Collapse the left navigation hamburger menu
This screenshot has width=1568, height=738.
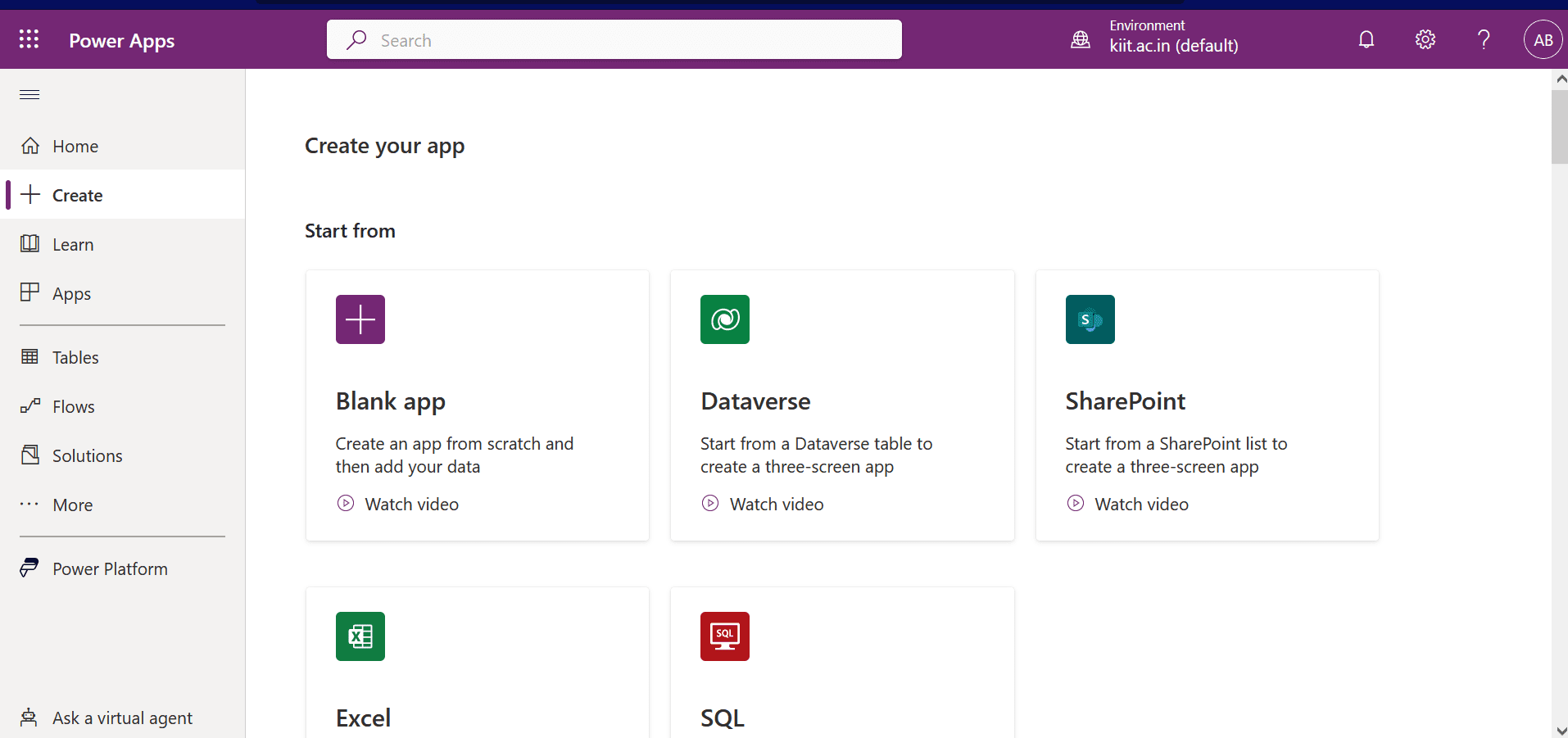pyautogui.click(x=29, y=94)
